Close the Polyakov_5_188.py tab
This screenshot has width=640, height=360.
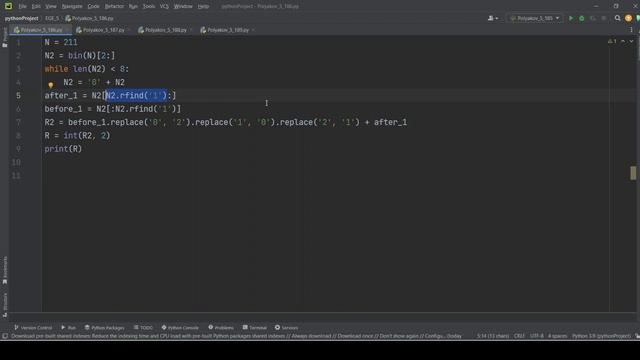point(191,30)
